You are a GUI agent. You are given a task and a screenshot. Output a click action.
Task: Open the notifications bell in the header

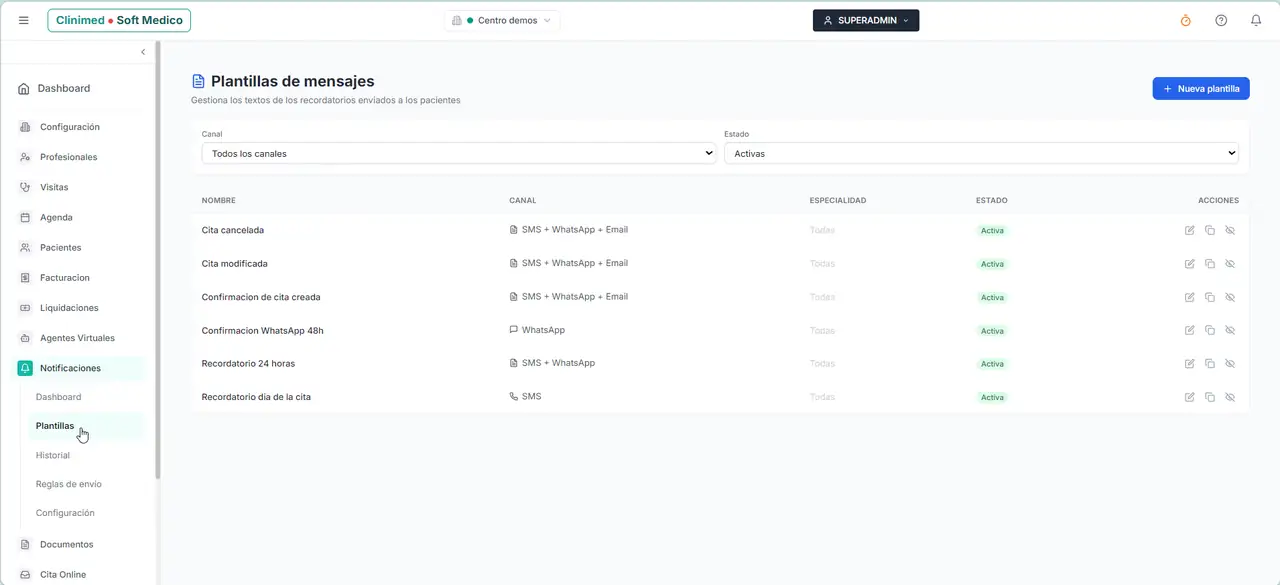coord(1256,20)
